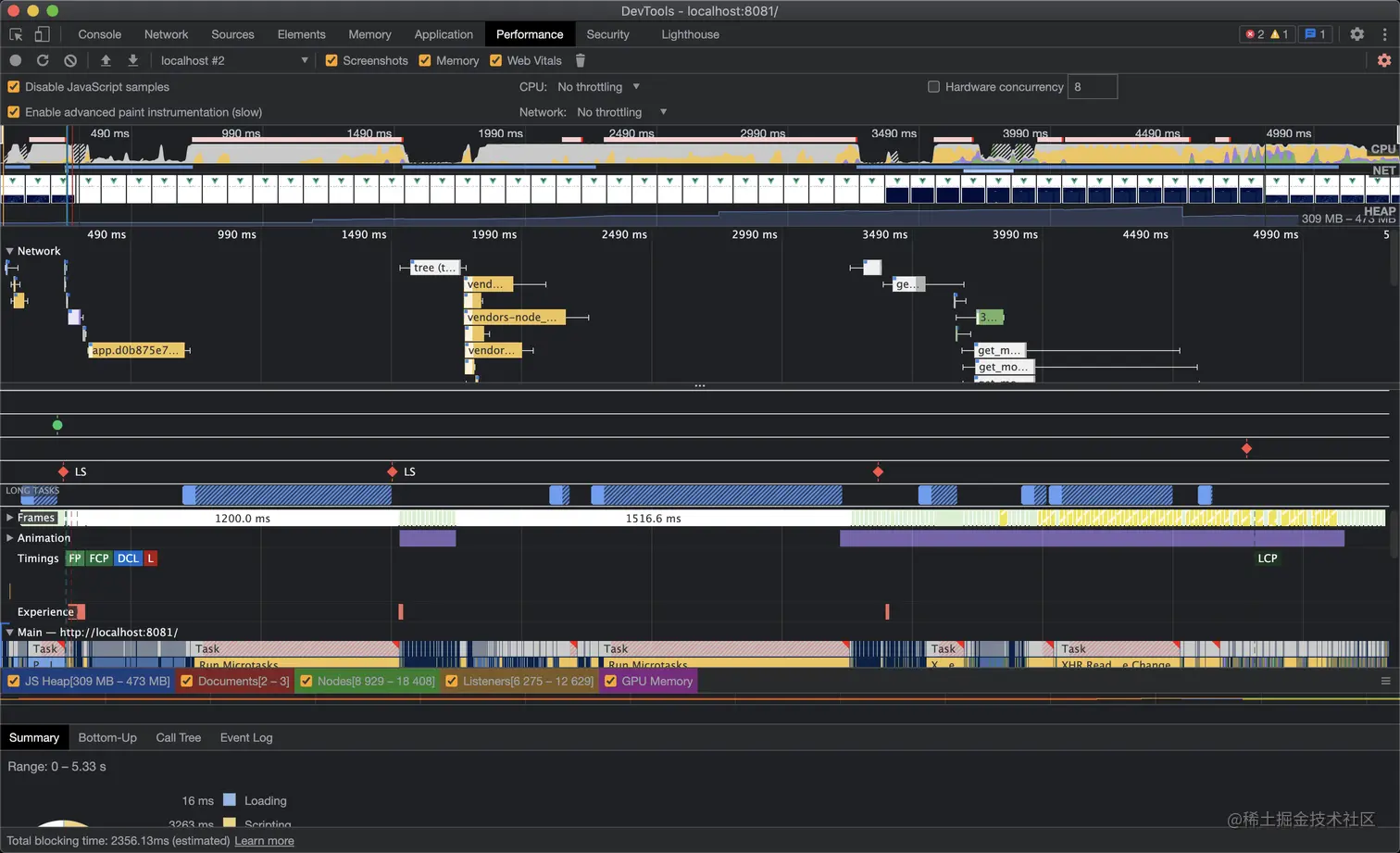Click the blue Loading color swatch
This screenshot has width=1400, height=853.
coord(230,800)
